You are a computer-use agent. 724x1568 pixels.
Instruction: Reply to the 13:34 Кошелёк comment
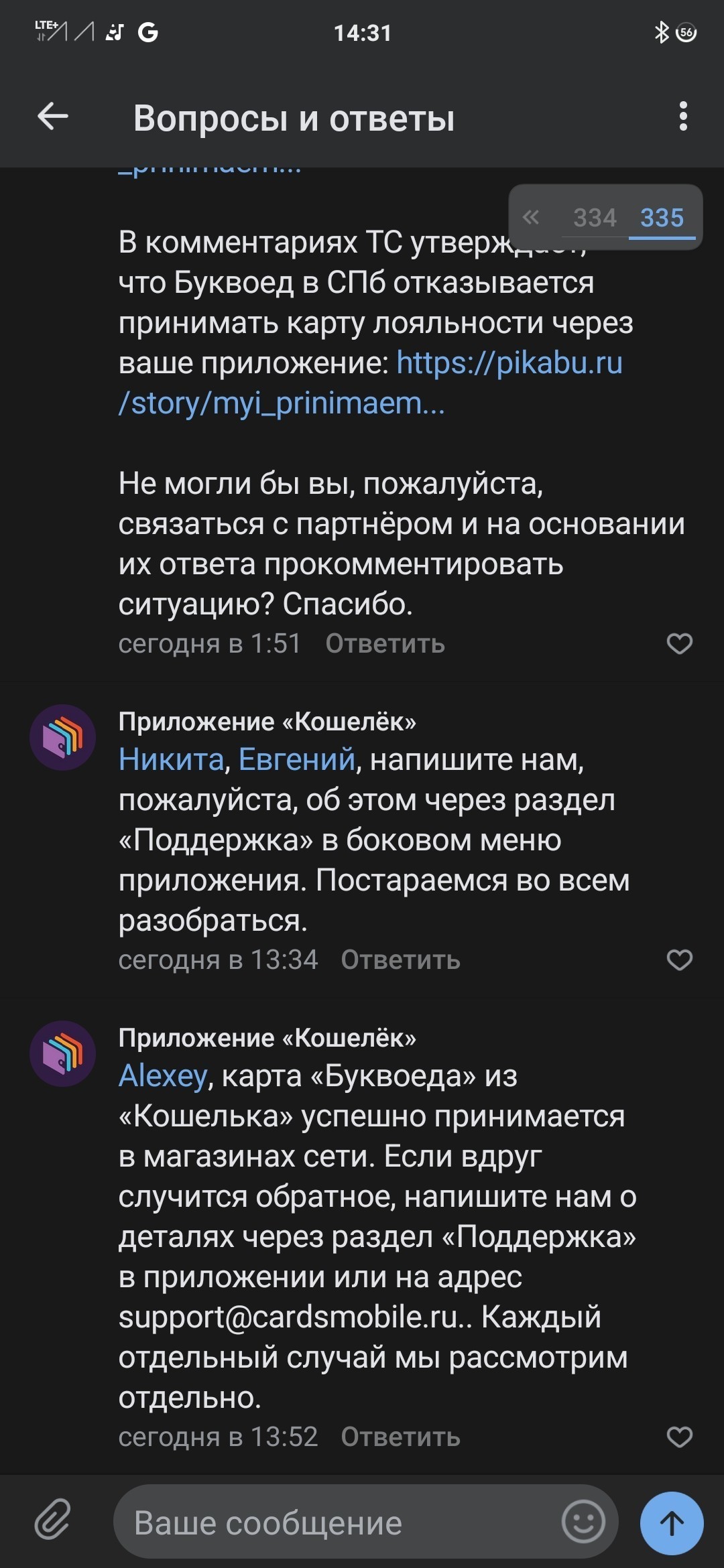coord(400,960)
